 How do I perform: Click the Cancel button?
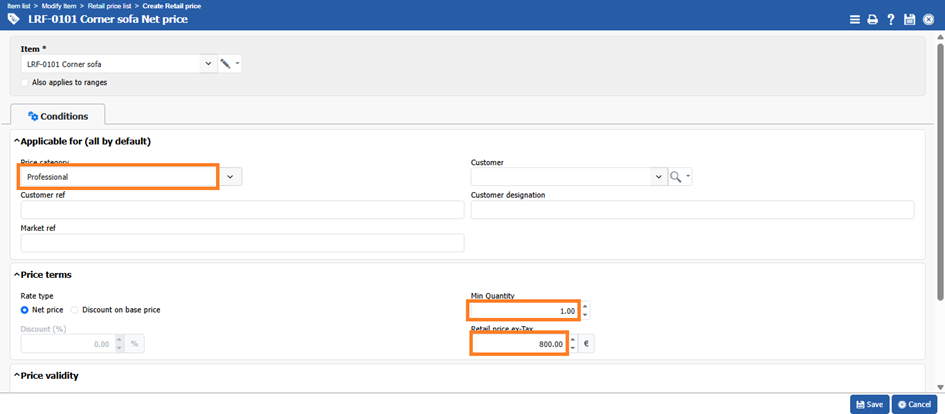pyautogui.click(x=918, y=404)
